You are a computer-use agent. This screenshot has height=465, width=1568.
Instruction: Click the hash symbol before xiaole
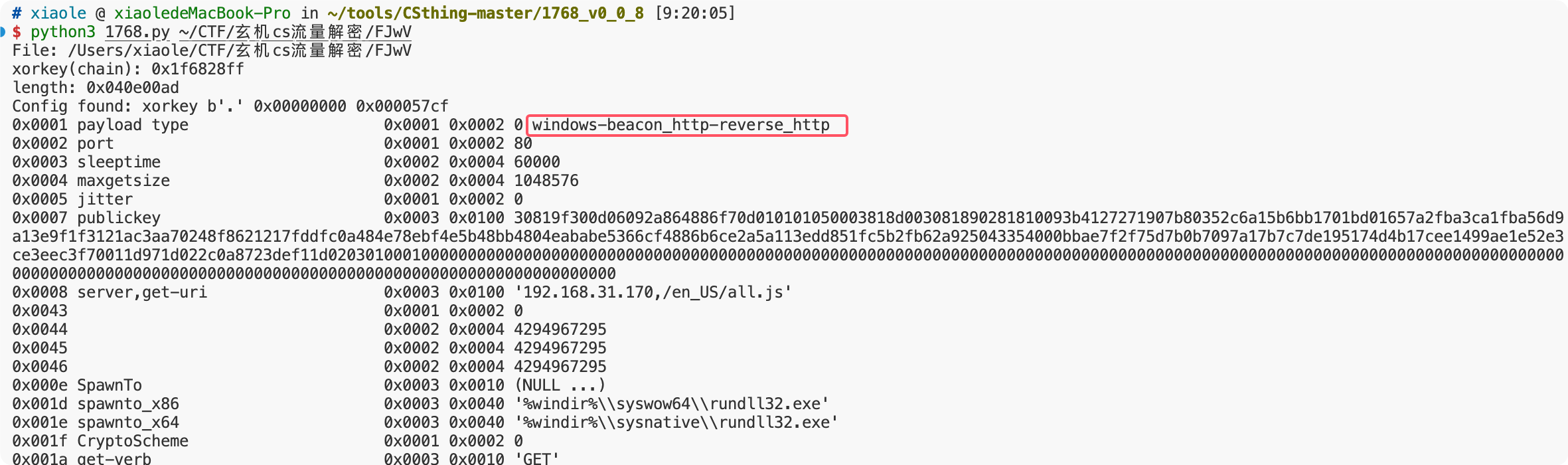click(x=17, y=13)
